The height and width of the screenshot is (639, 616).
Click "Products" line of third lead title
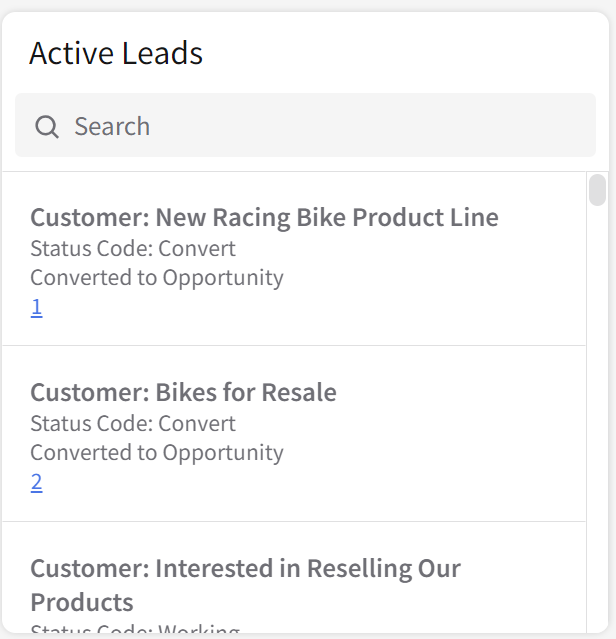pyautogui.click(x=82, y=602)
